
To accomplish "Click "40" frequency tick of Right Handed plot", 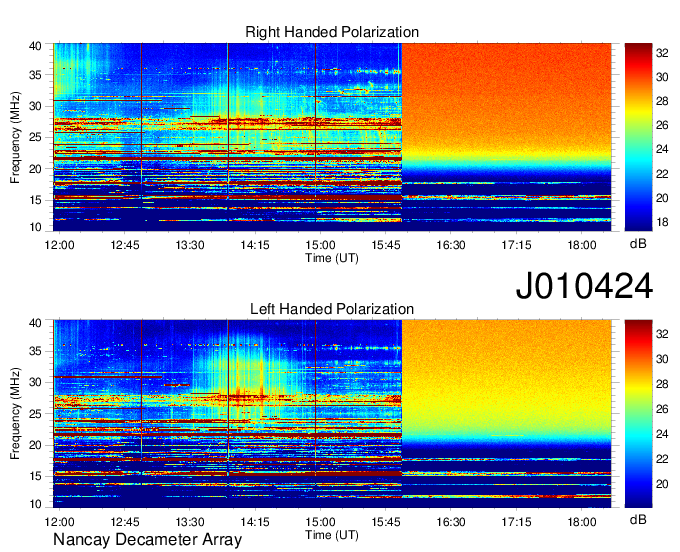I will coord(36,46).
